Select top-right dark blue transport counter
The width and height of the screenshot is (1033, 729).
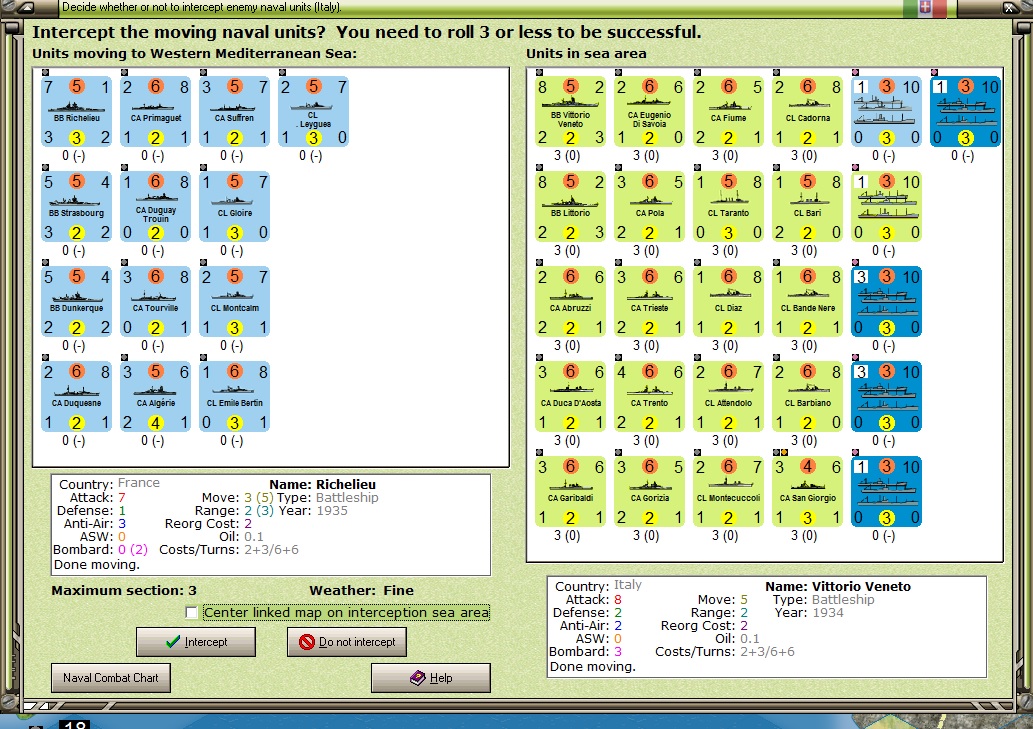pyautogui.click(x=966, y=112)
